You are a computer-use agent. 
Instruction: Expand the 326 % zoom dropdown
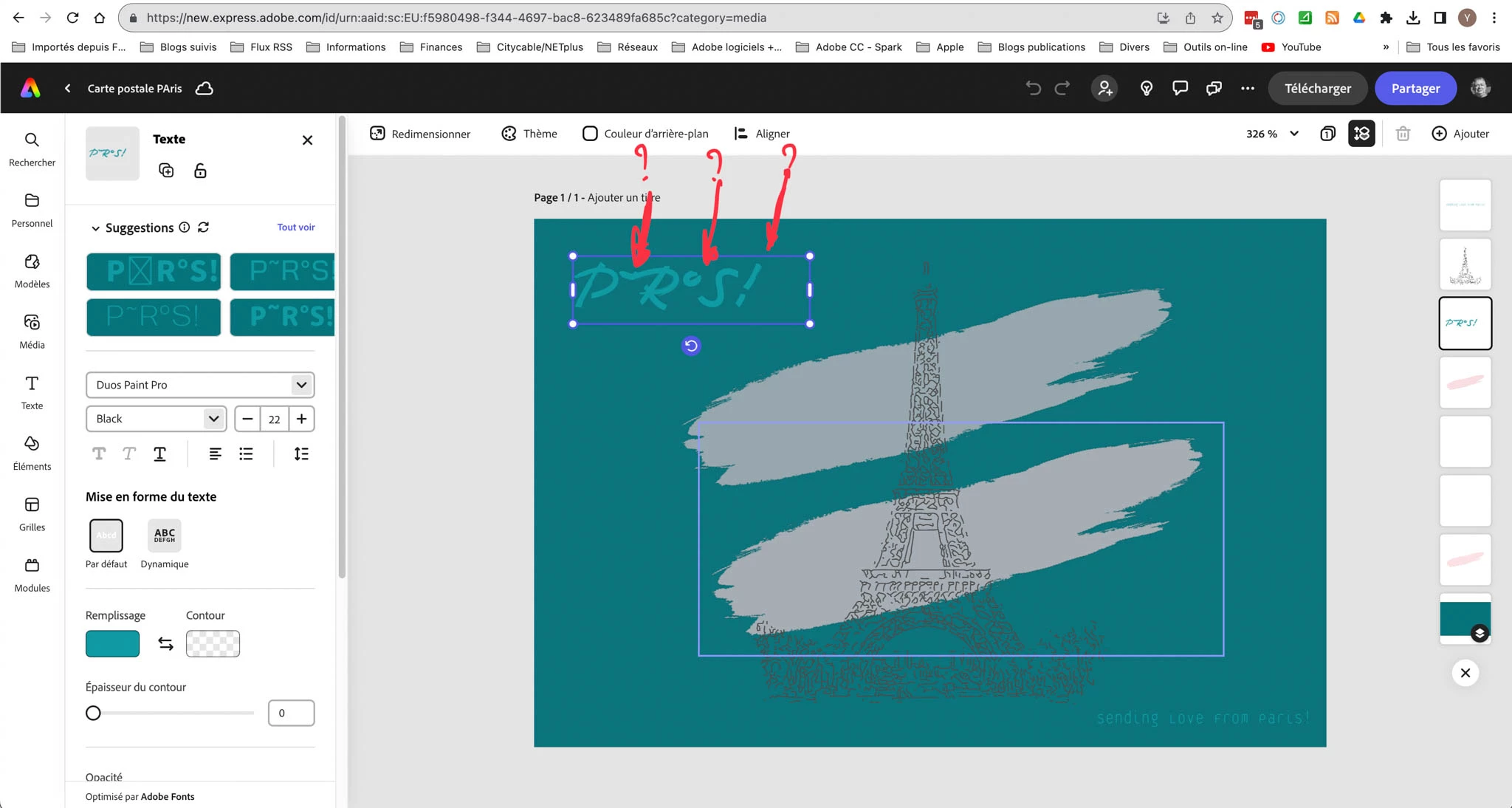point(1294,134)
